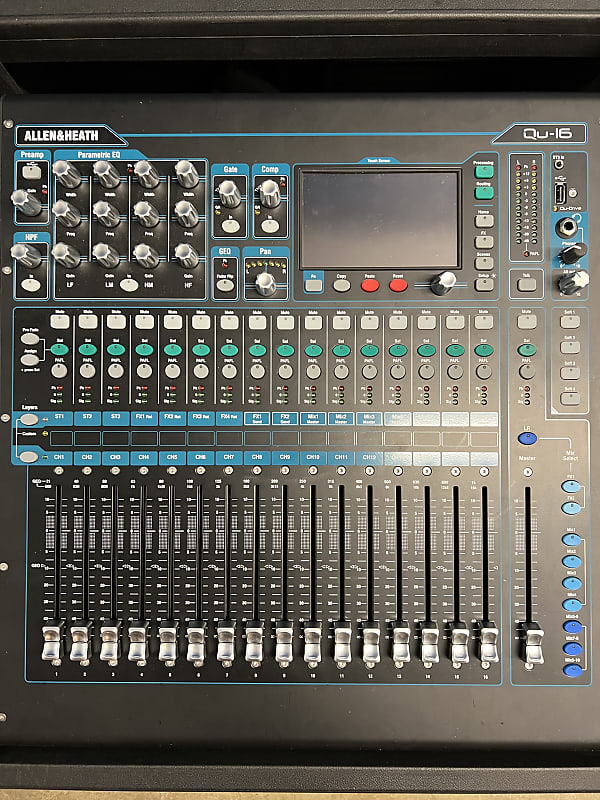Tap the dark touch screen display
Image resolution: width=600 pixels, height=800 pixels.
click(x=380, y=219)
